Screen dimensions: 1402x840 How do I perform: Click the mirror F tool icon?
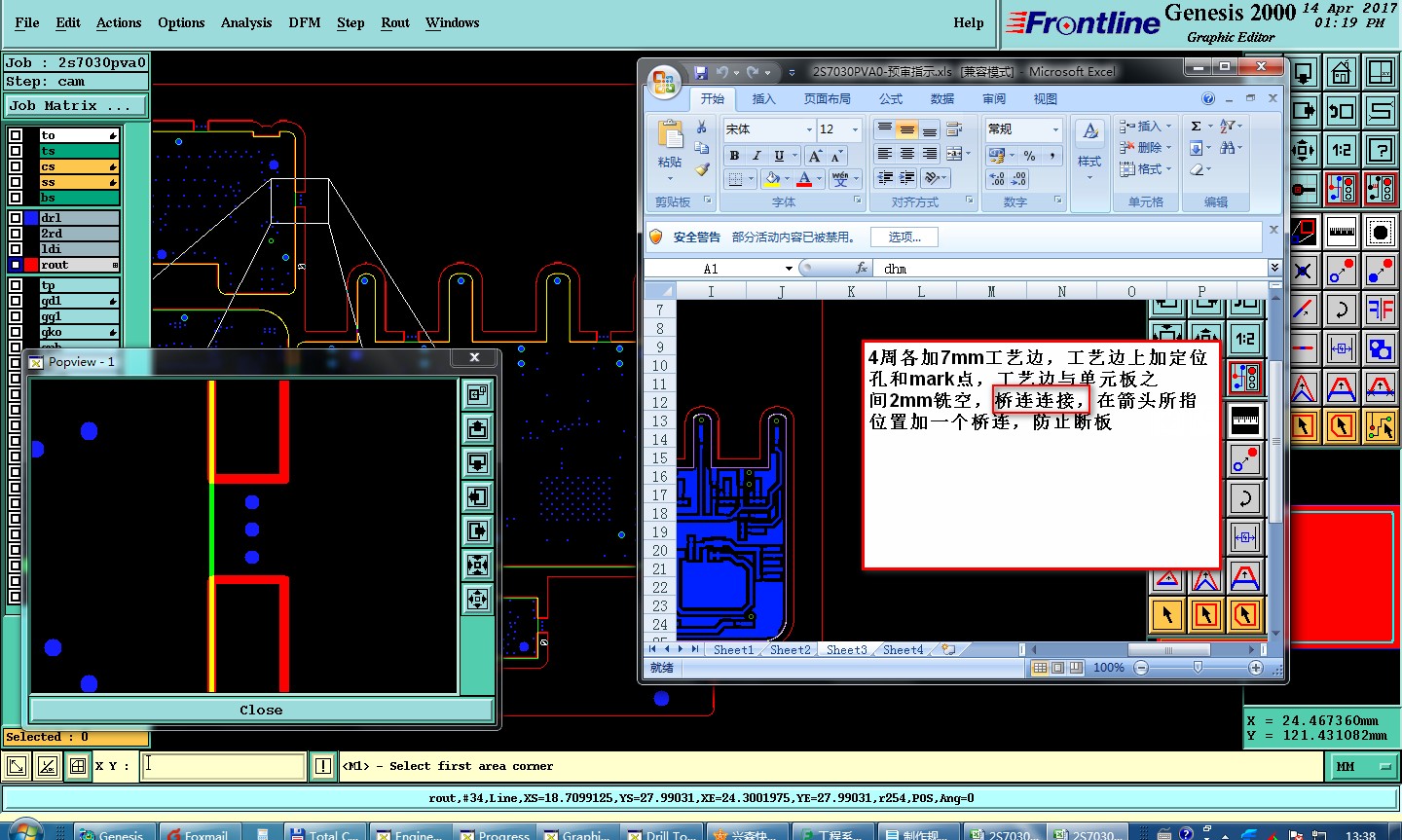[x=1380, y=310]
